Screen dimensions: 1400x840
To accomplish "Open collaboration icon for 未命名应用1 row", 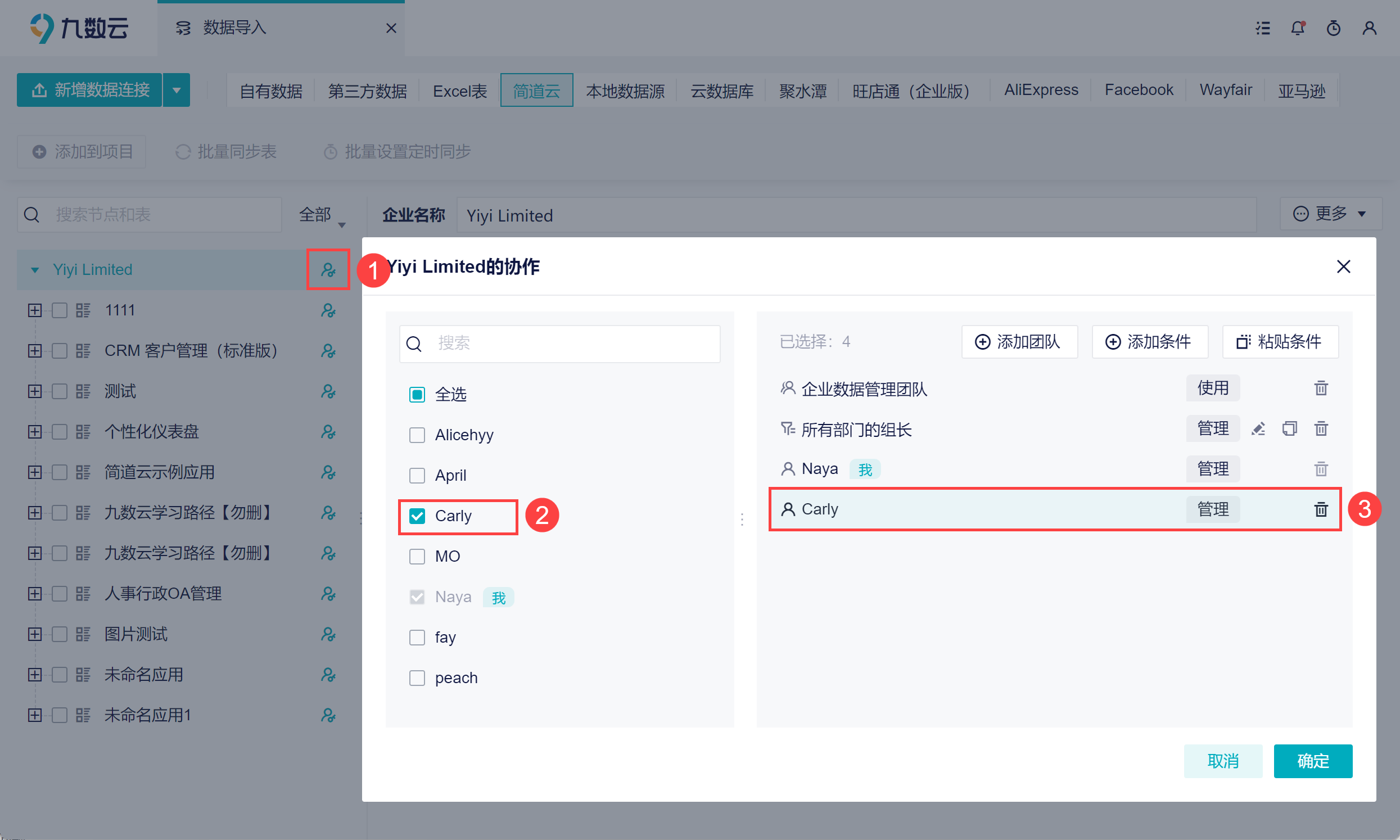I will point(328,715).
